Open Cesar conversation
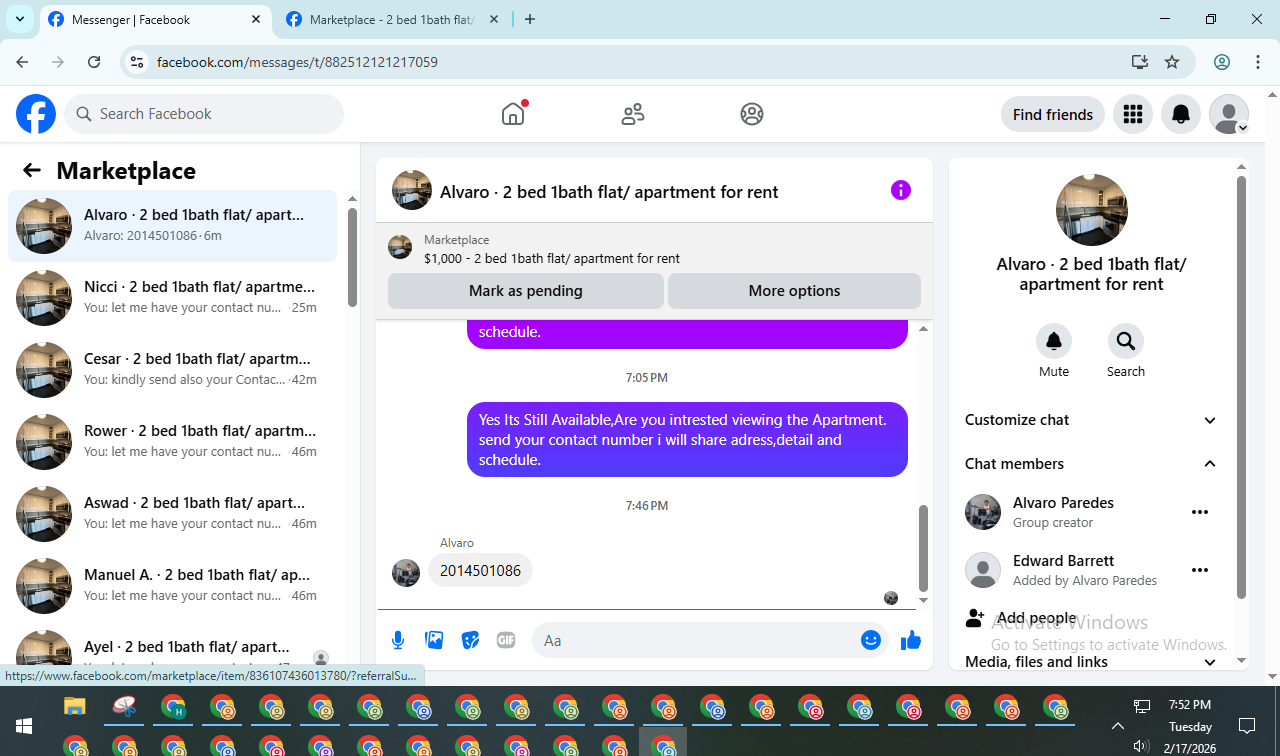This screenshot has width=1280, height=756. (x=173, y=370)
